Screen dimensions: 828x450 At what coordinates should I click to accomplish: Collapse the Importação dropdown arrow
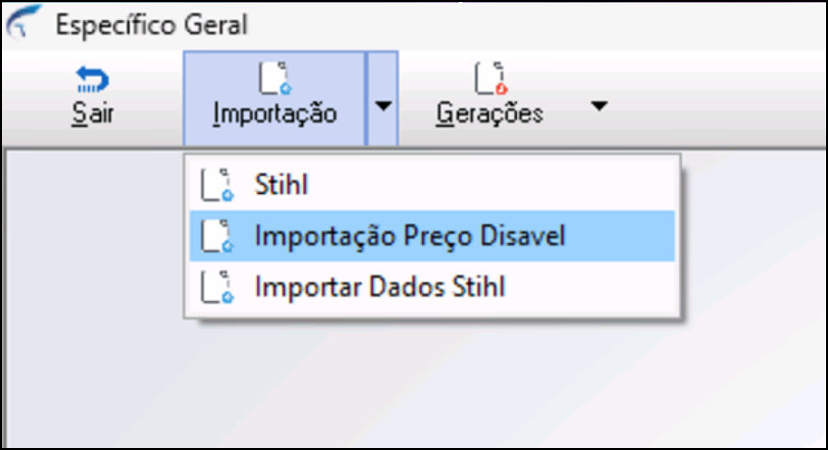[x=383, y=99]
